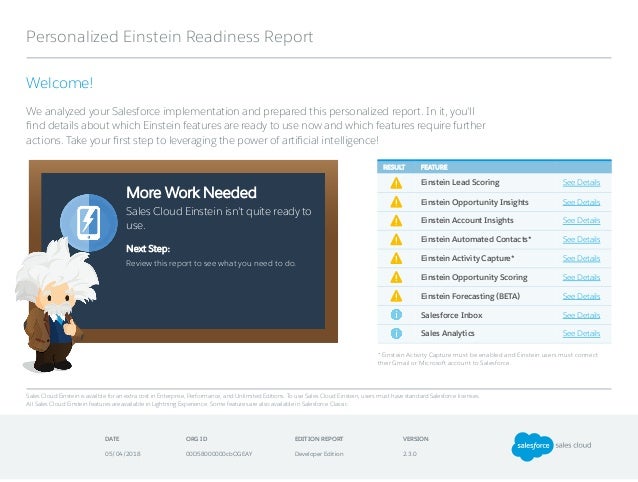Click the More Work Needed heading
This screenshot has height=482, width=638.
point(191,192)
